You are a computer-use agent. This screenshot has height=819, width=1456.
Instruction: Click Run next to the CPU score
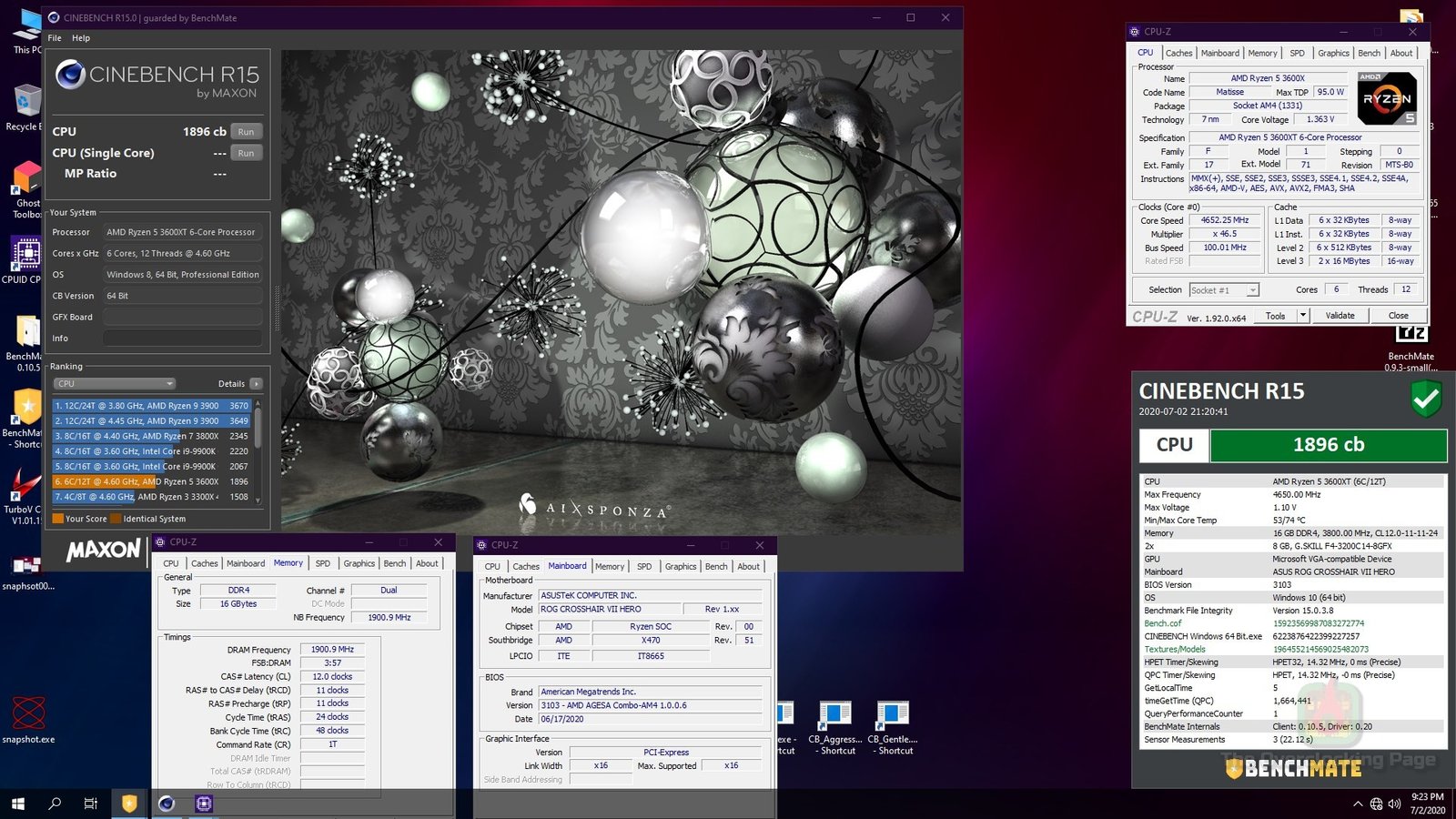point(246,132)
